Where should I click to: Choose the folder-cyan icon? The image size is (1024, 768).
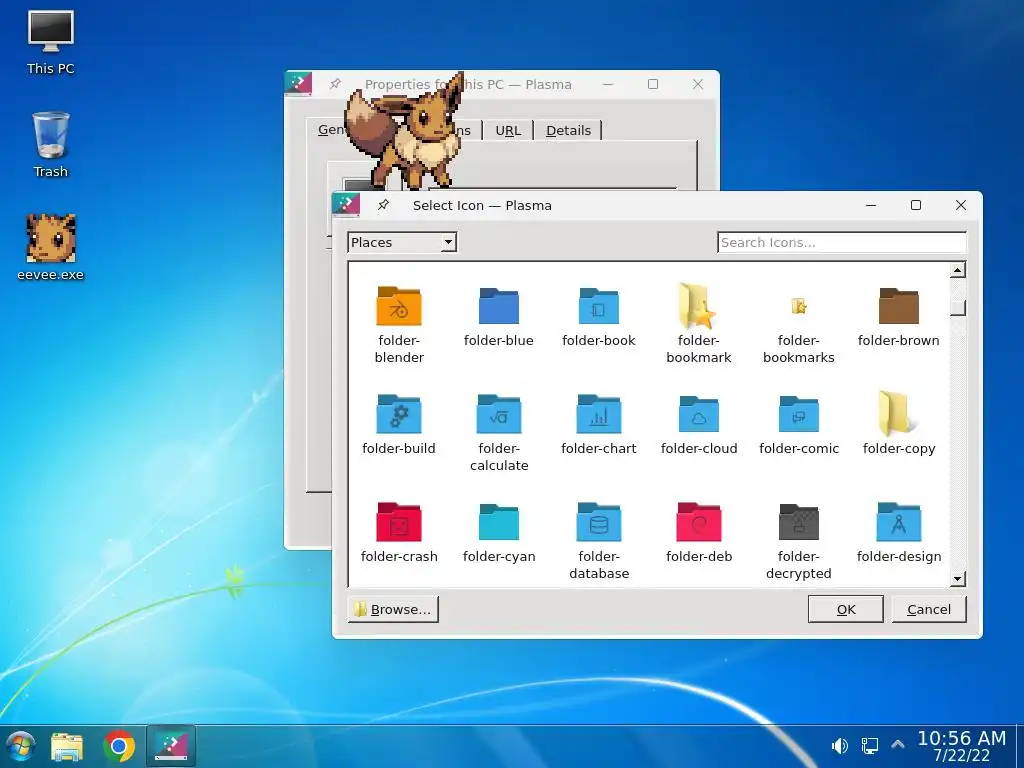[499, 522]
